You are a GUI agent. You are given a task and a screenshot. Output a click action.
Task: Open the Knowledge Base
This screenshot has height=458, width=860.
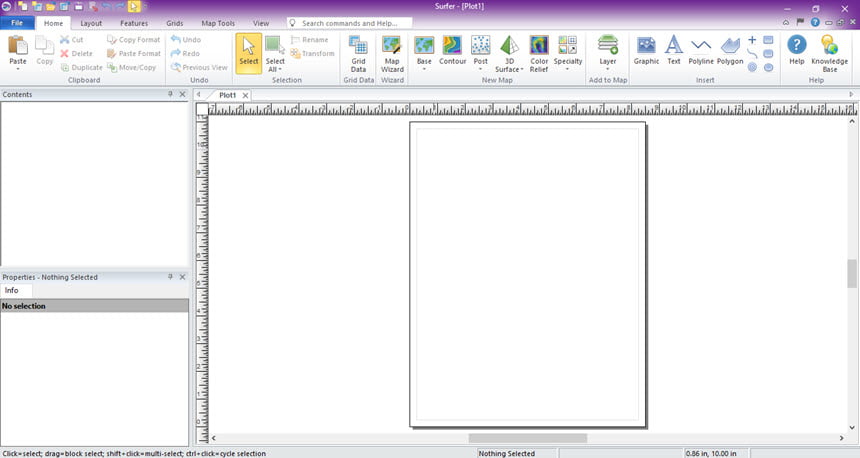pyautogui.click(x=829, y=54)
